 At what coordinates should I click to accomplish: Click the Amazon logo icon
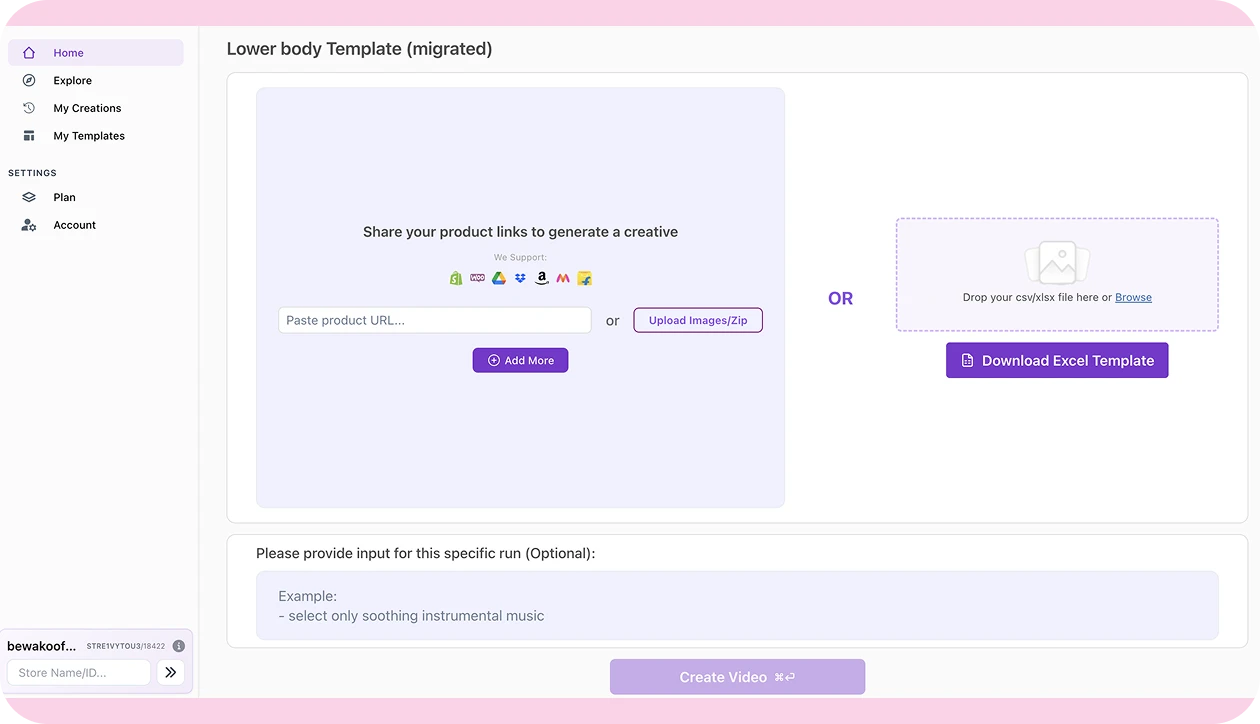(x=541, y=279)
